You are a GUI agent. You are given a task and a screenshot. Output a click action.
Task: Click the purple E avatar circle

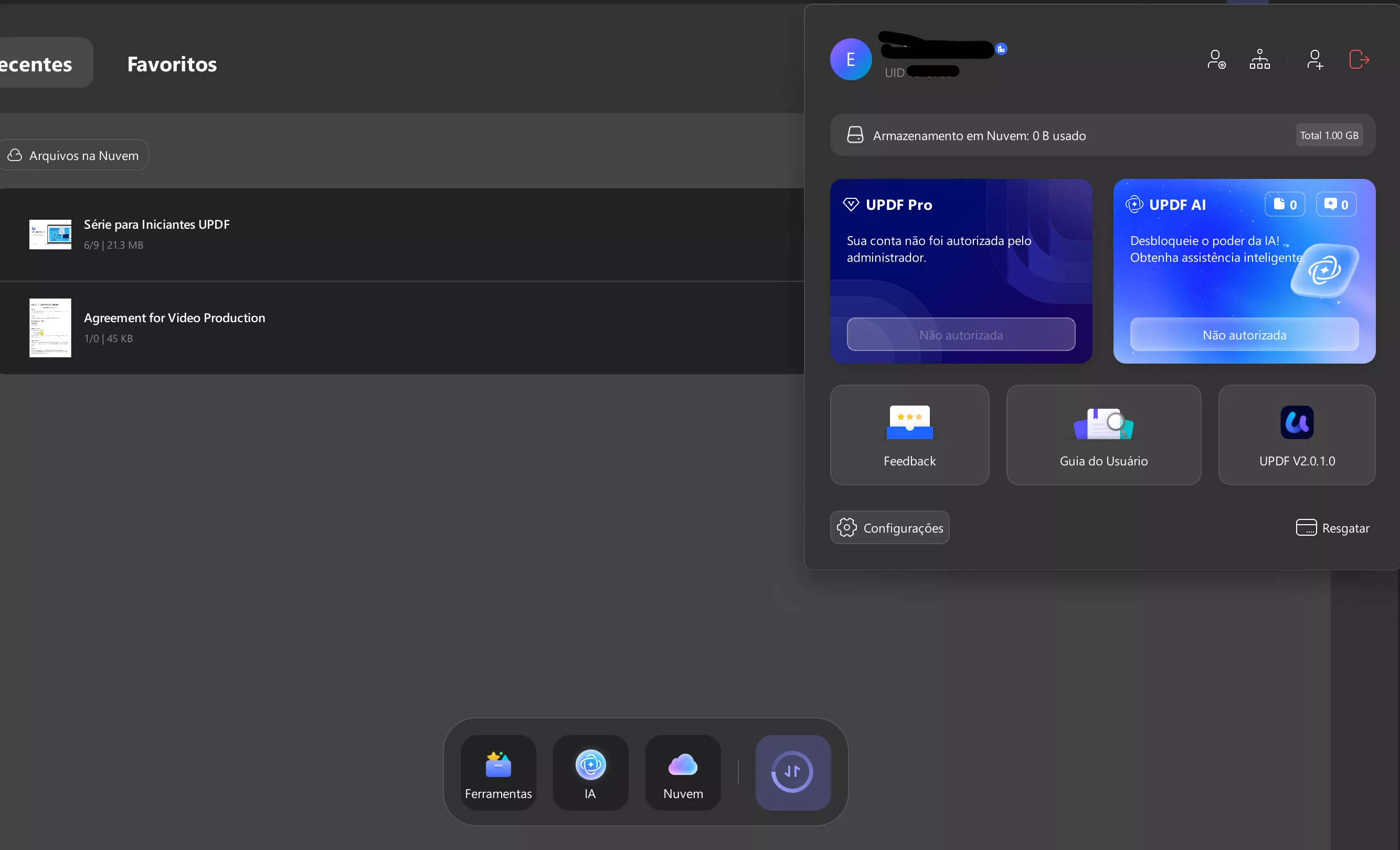point(851,59)
